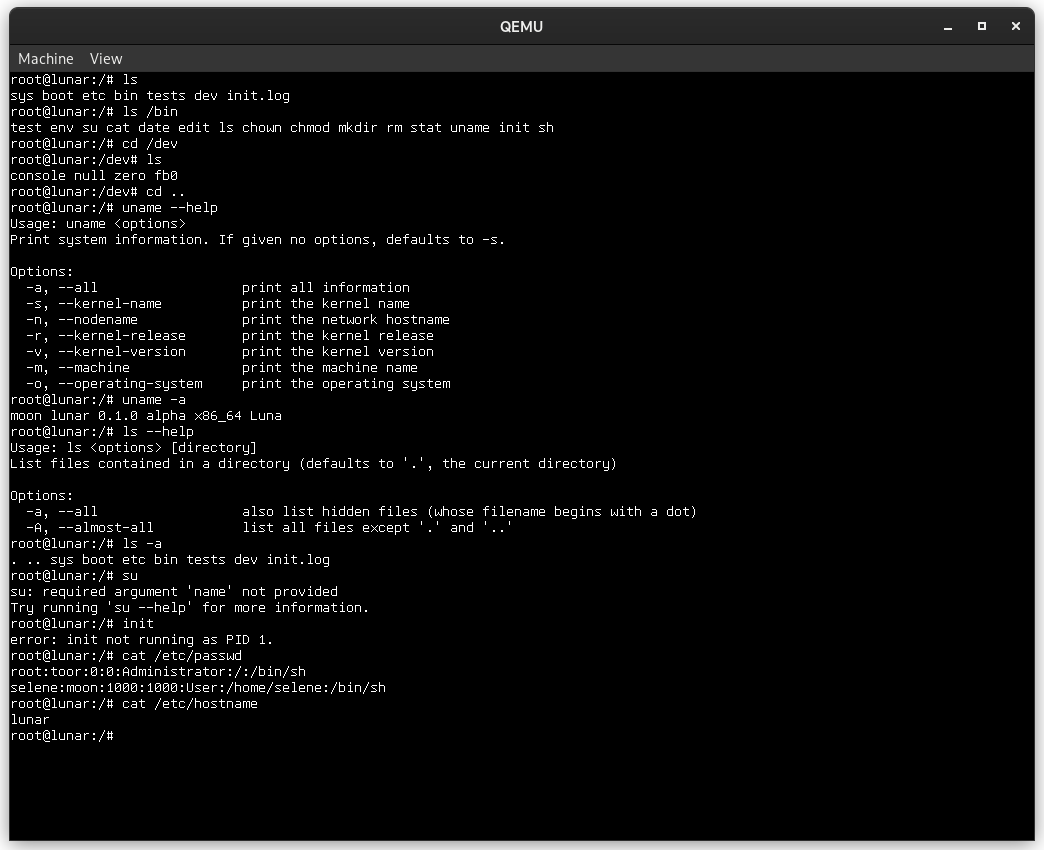The height and width of the screenshot is (850, 1044).
Task: Click the 'moon lunar 0.1.0 alpha' output line
Action: click(146, 415)
